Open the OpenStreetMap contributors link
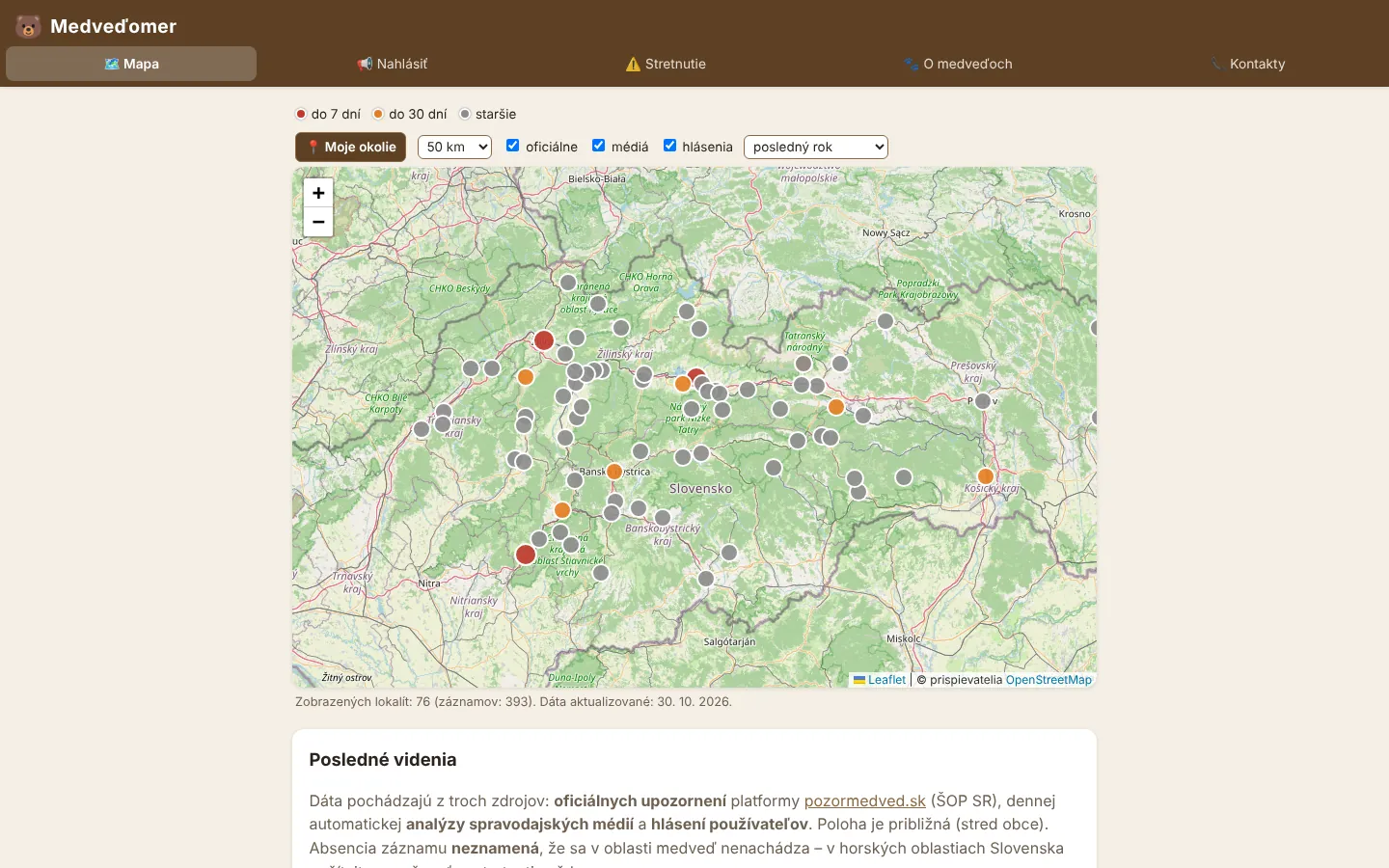Image resolution: width=1389 pixels, height=868 pixels. pos(1049,680)
